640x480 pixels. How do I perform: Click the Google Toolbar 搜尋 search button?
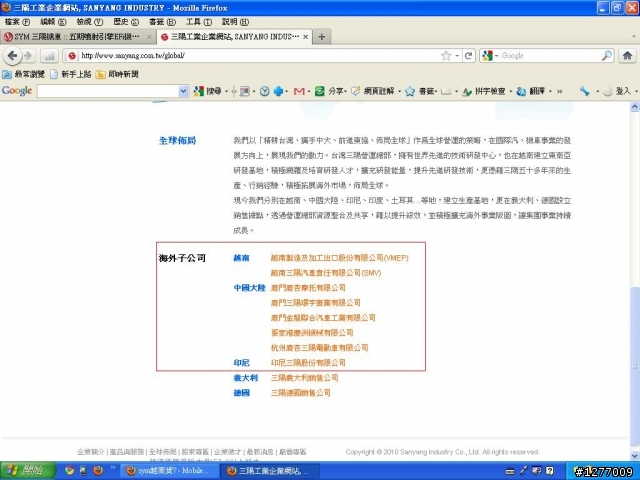coord(208,91)
